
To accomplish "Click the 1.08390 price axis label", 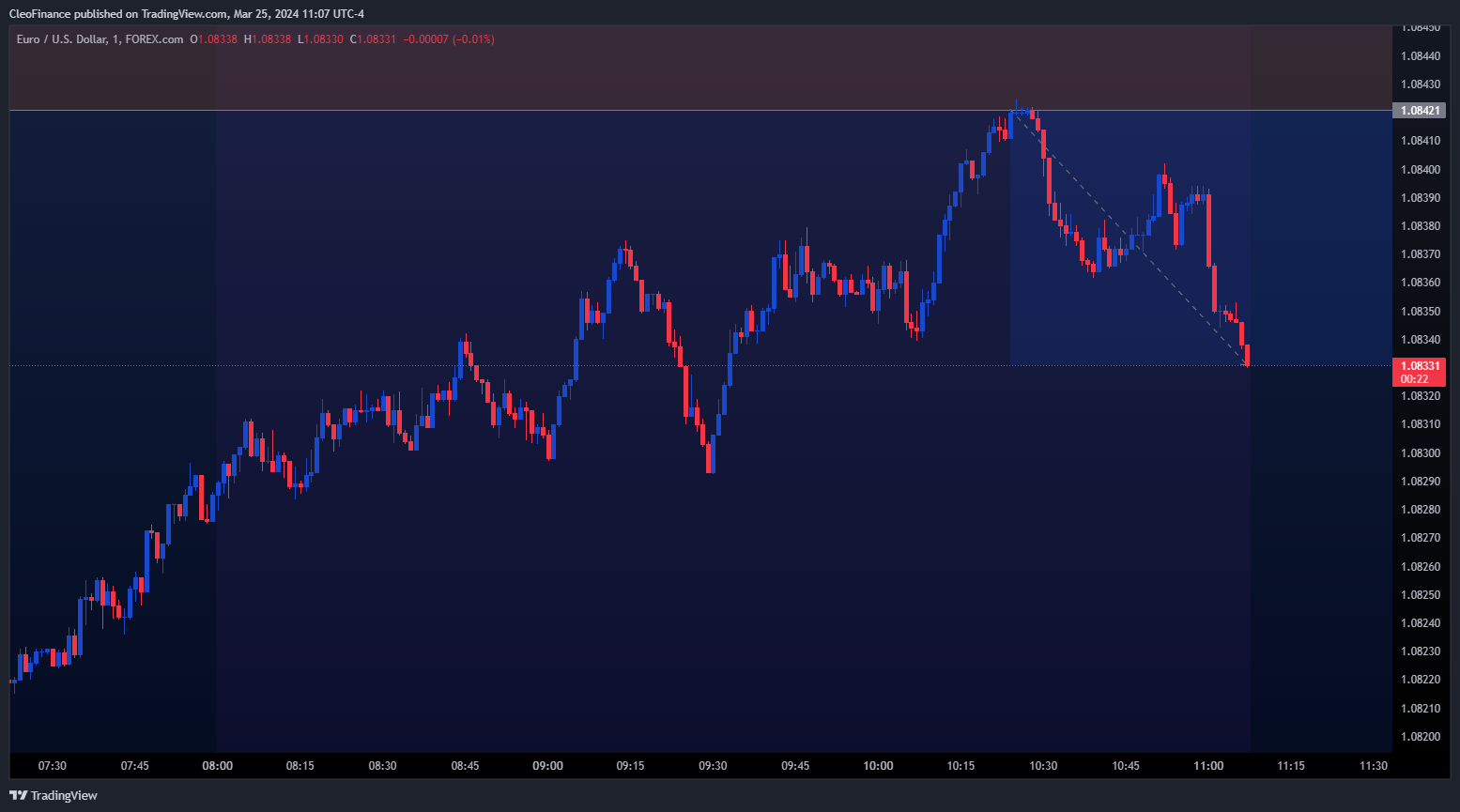I will [1420, 198].
